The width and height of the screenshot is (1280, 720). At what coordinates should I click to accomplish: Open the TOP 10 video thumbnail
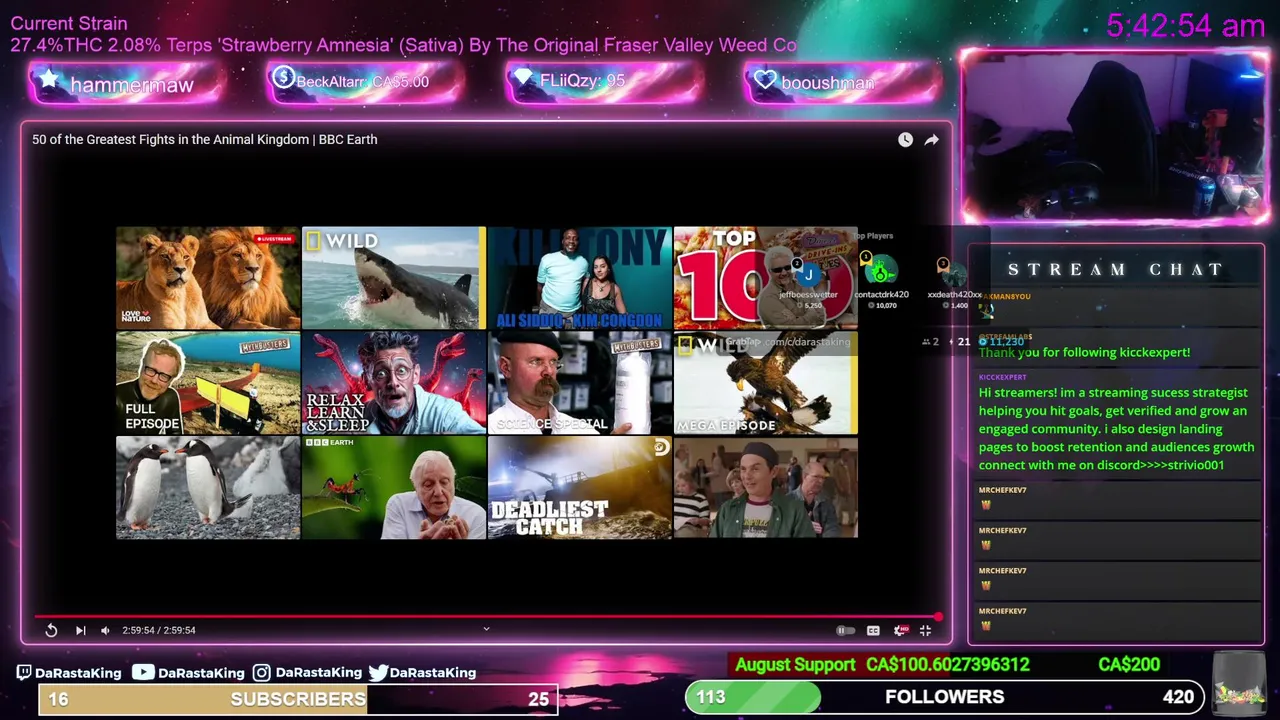(x=765, y=278)
